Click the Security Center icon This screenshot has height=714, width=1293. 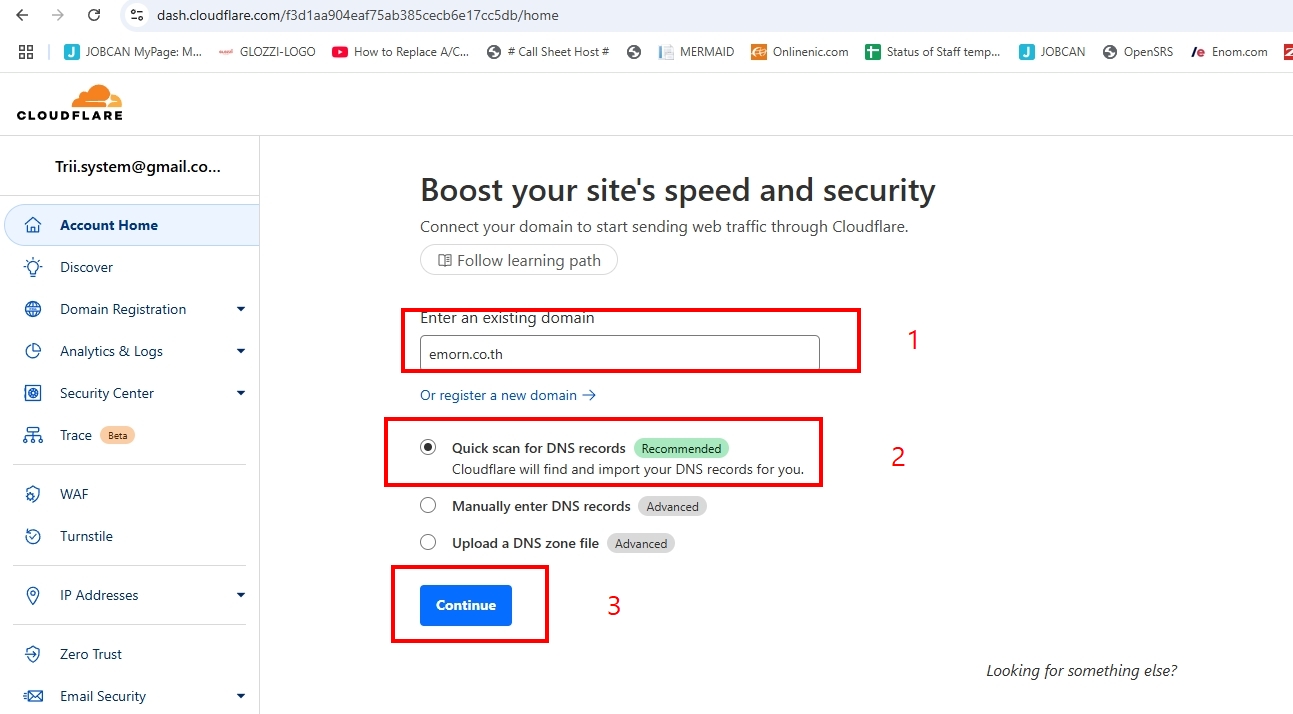pyautogui.click(x=33, y=393)
